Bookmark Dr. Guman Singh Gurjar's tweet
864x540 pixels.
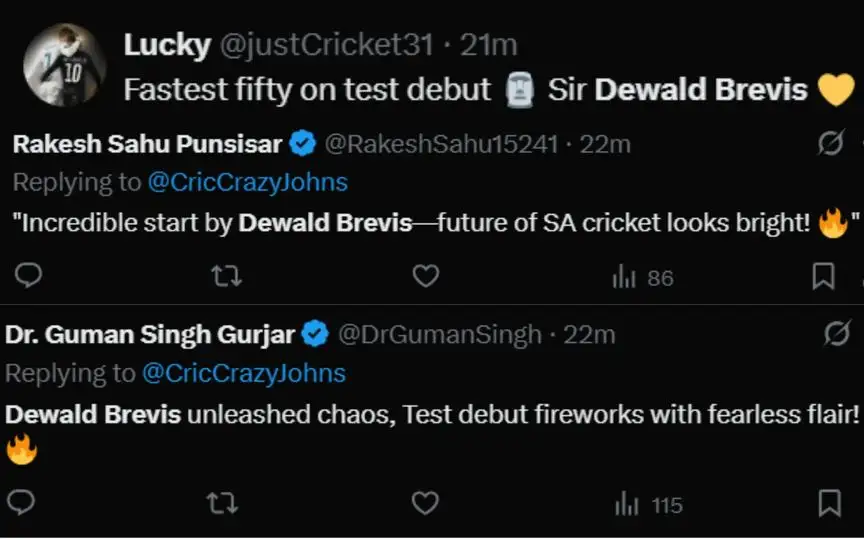pos(829,503)
